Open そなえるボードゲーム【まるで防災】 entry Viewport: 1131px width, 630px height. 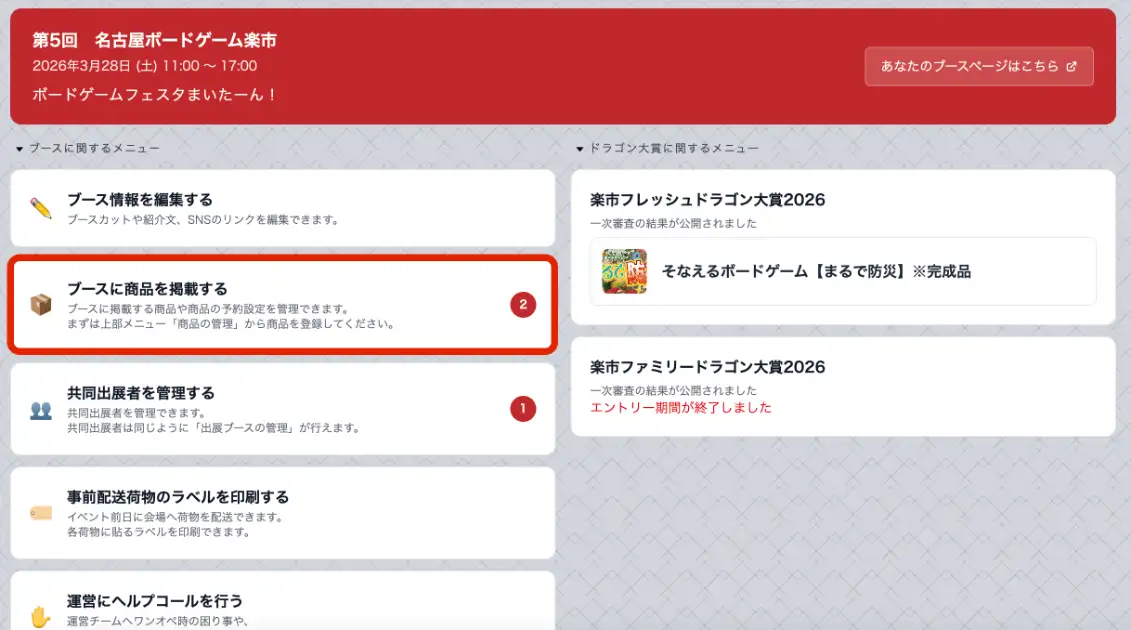pos(816,271)
